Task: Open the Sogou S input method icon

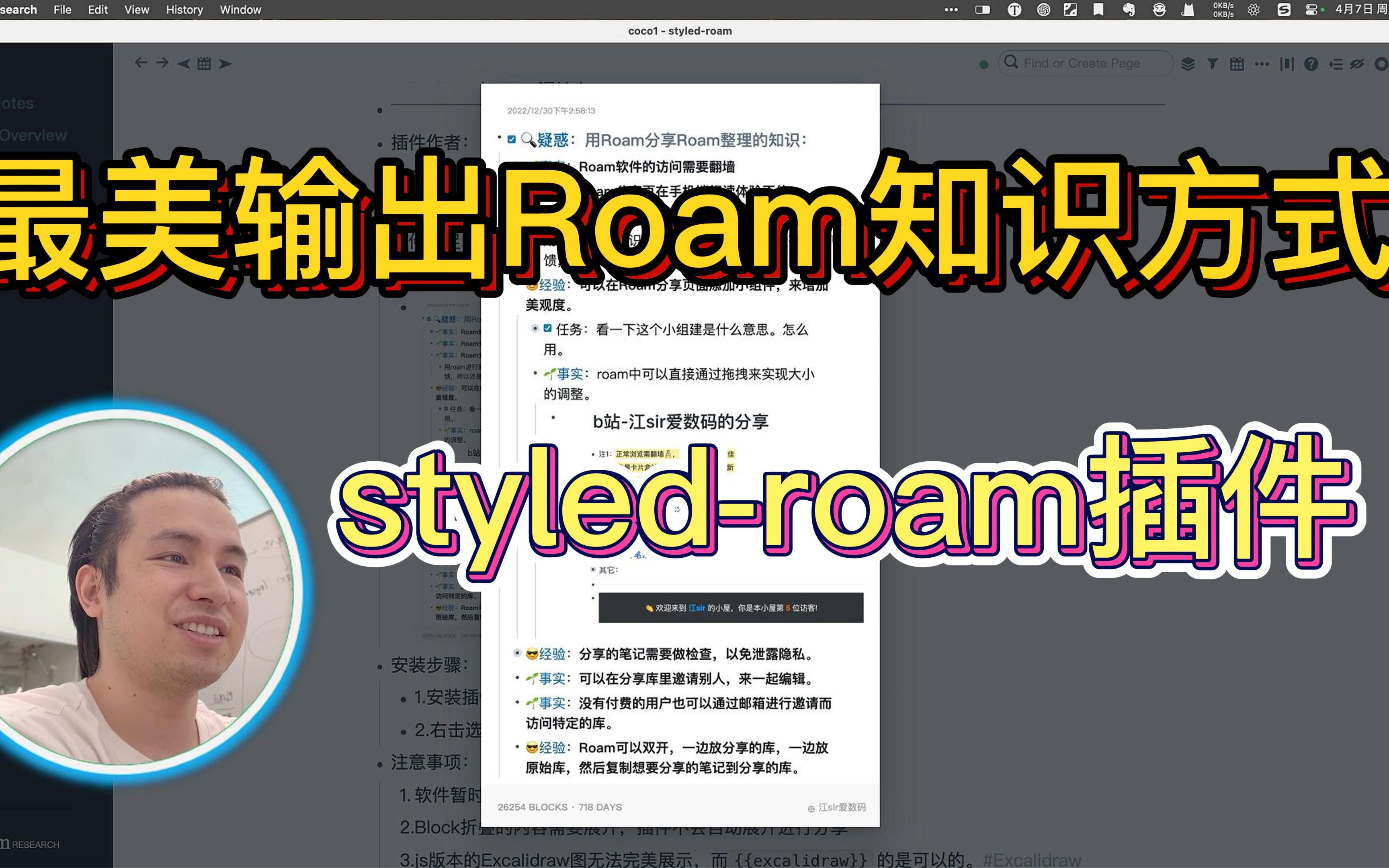Action: 1284,10
